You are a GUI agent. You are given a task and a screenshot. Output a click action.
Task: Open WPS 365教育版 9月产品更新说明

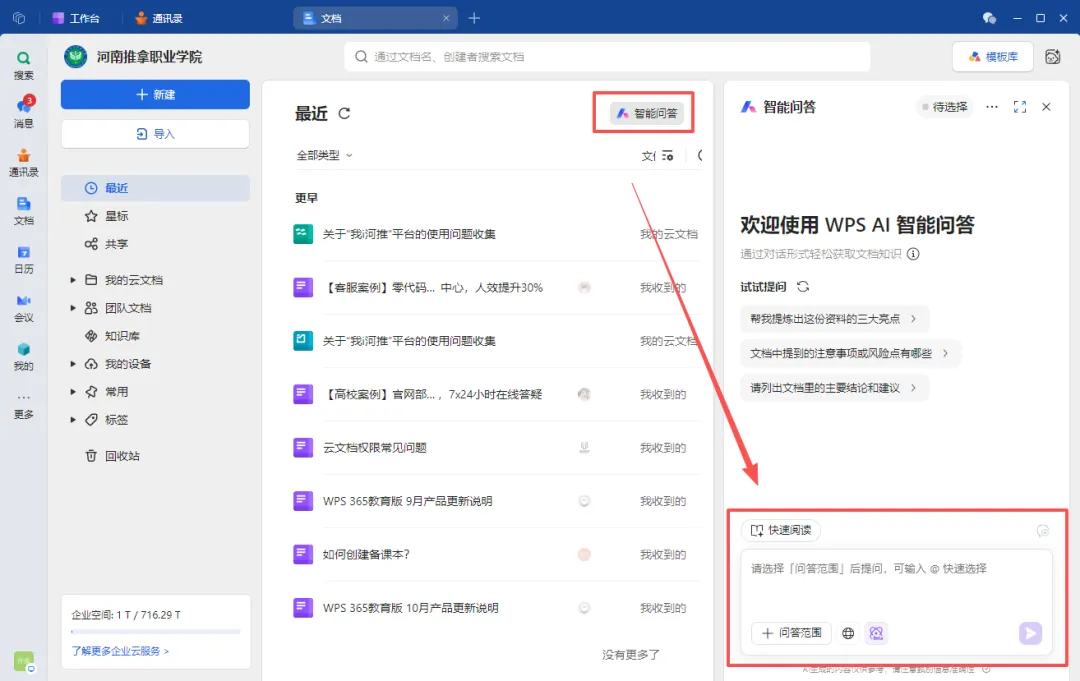(x=407, y=501)
